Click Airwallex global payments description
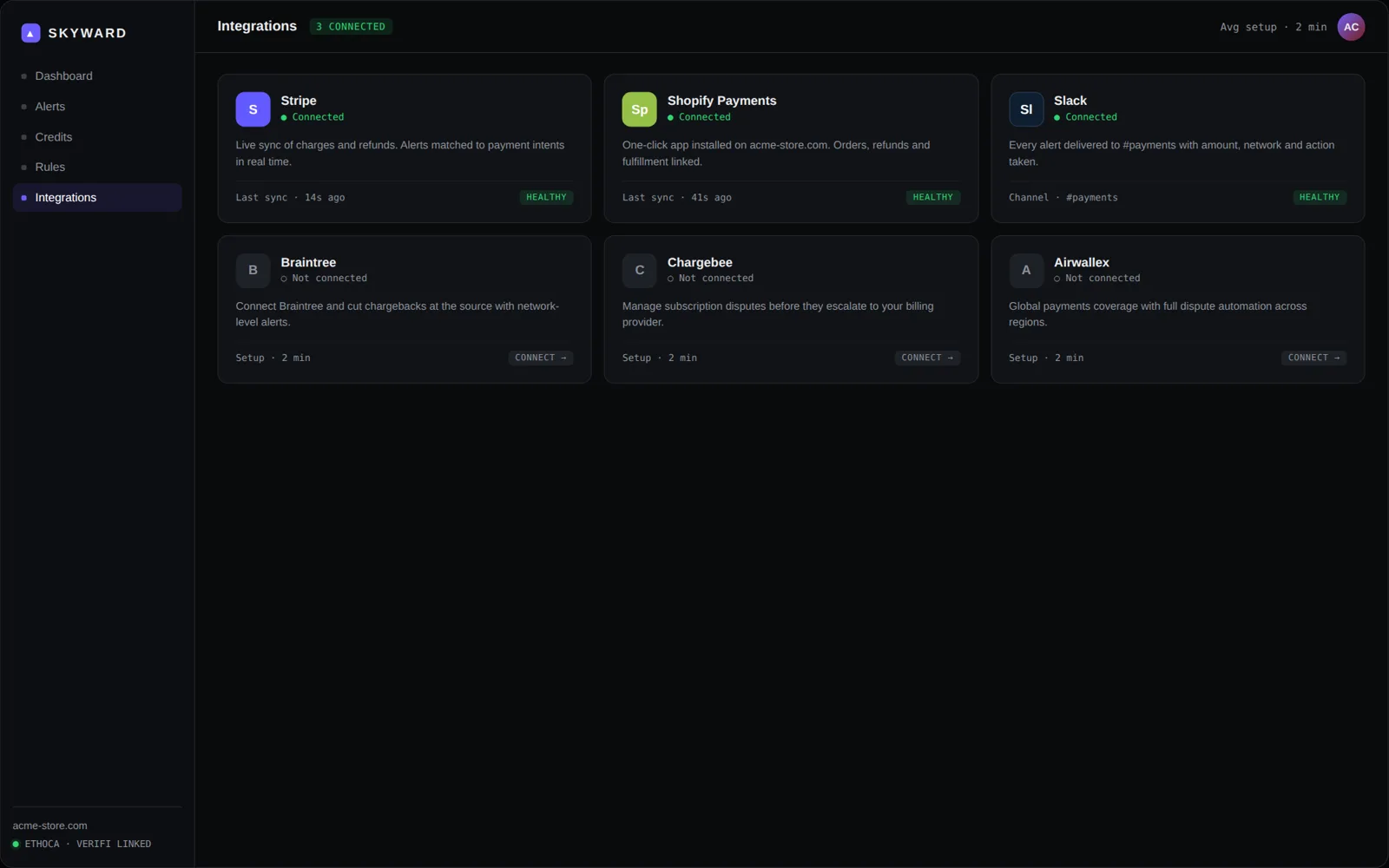1389x868 pixels. pos(1157,314)
